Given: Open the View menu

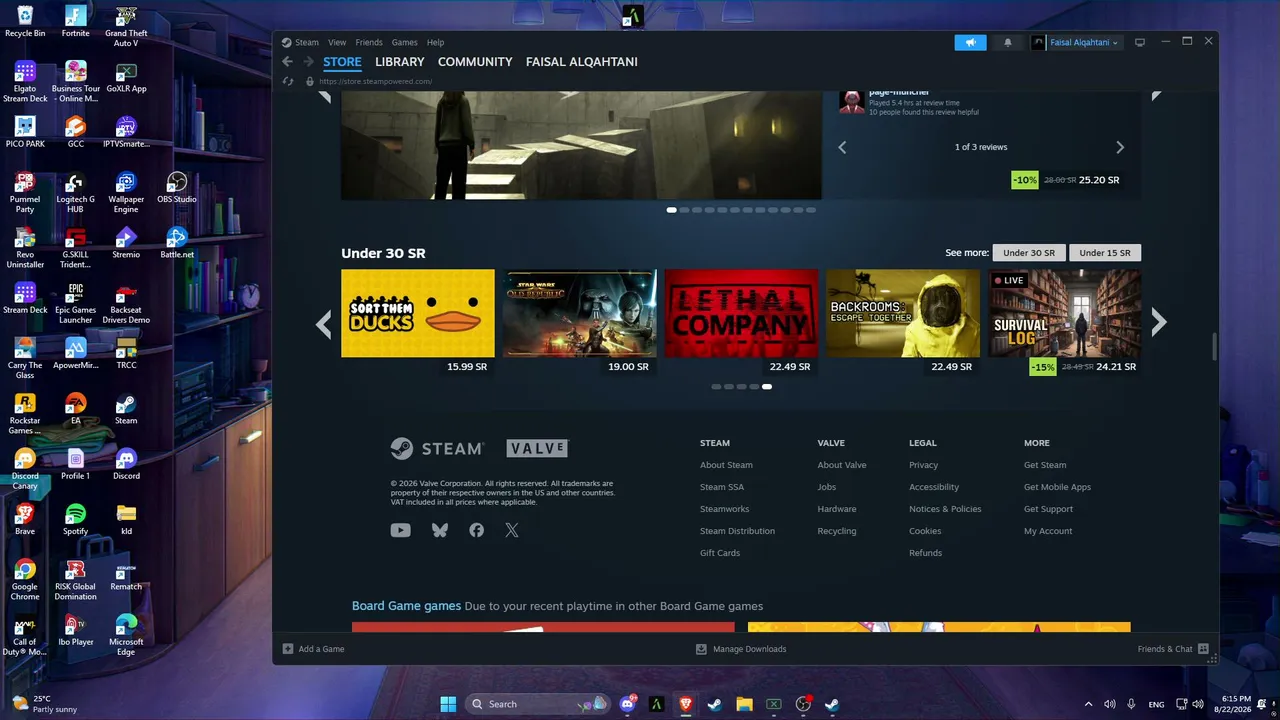Looking at the screenshot, I should 337,42.
